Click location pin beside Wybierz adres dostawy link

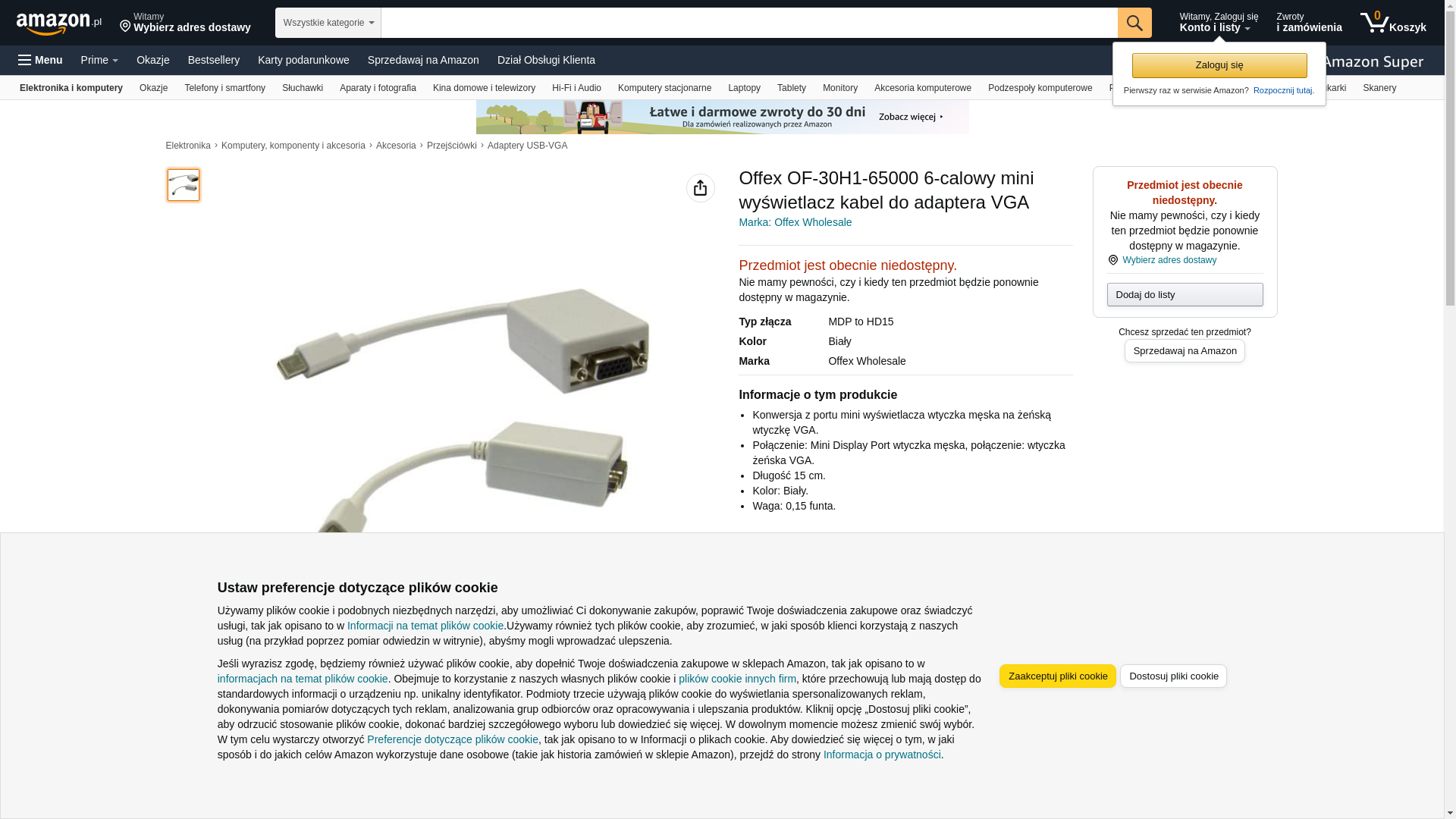tap(1113, 260)
